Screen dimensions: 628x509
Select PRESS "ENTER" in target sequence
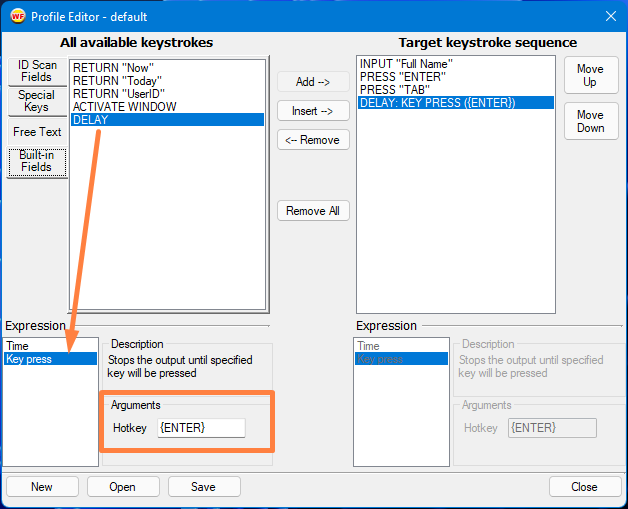(456, 77)
